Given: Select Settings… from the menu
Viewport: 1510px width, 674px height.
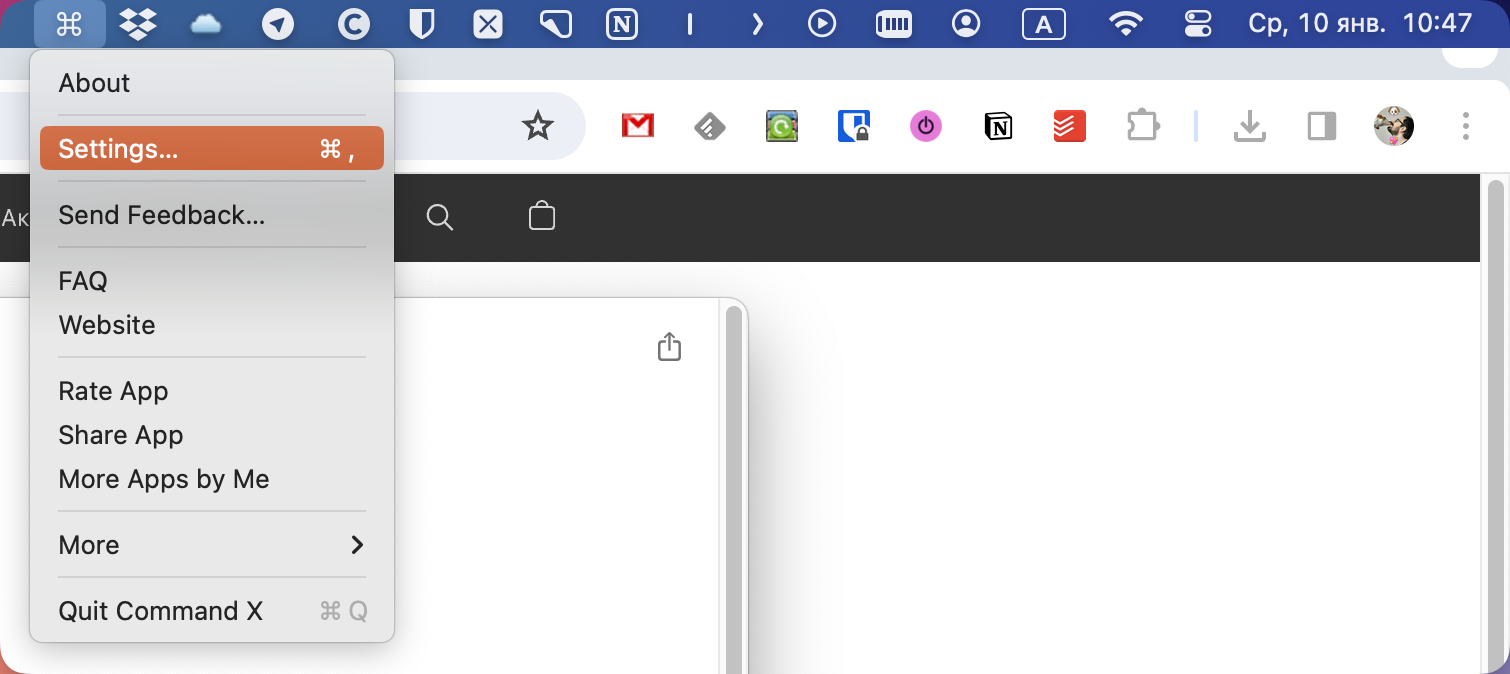Looking at the screenshot, I should (x=212, y=148).
